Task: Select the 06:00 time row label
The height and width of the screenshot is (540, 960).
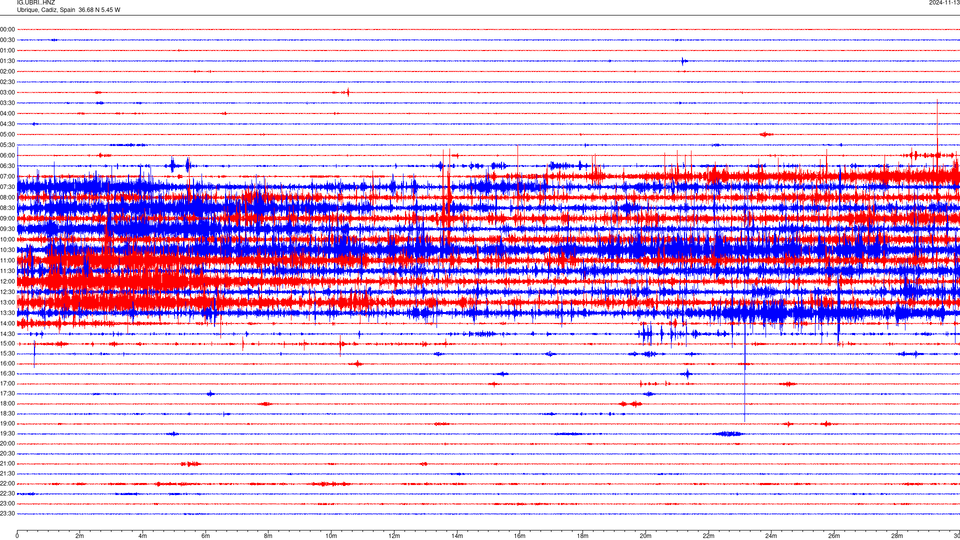Action: (7, 156)
